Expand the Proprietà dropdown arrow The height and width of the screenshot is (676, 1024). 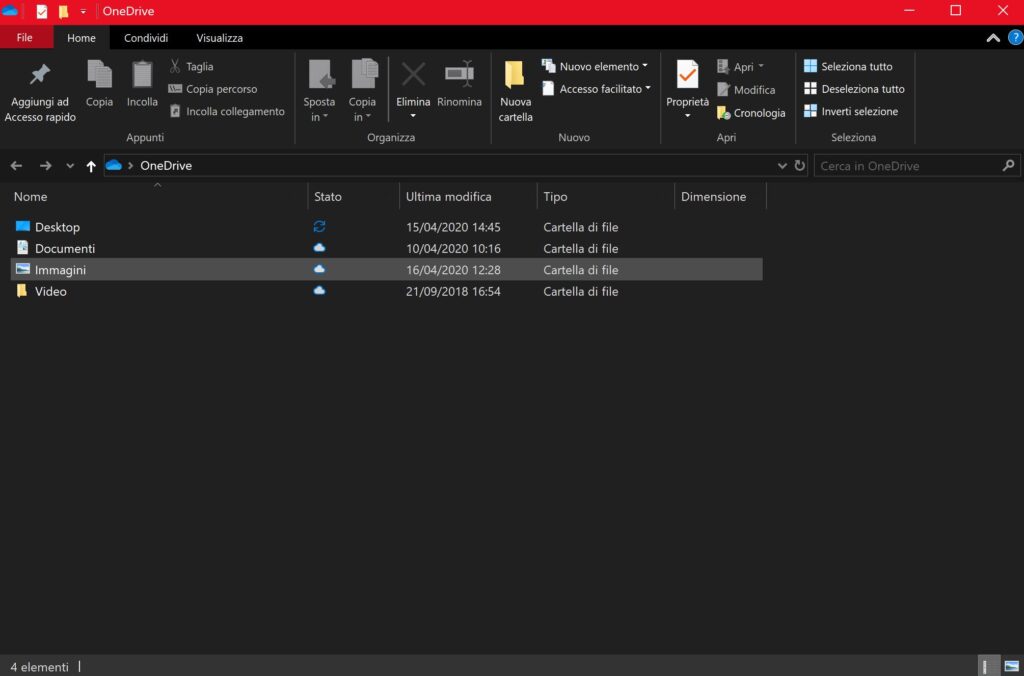pos(687,116)
